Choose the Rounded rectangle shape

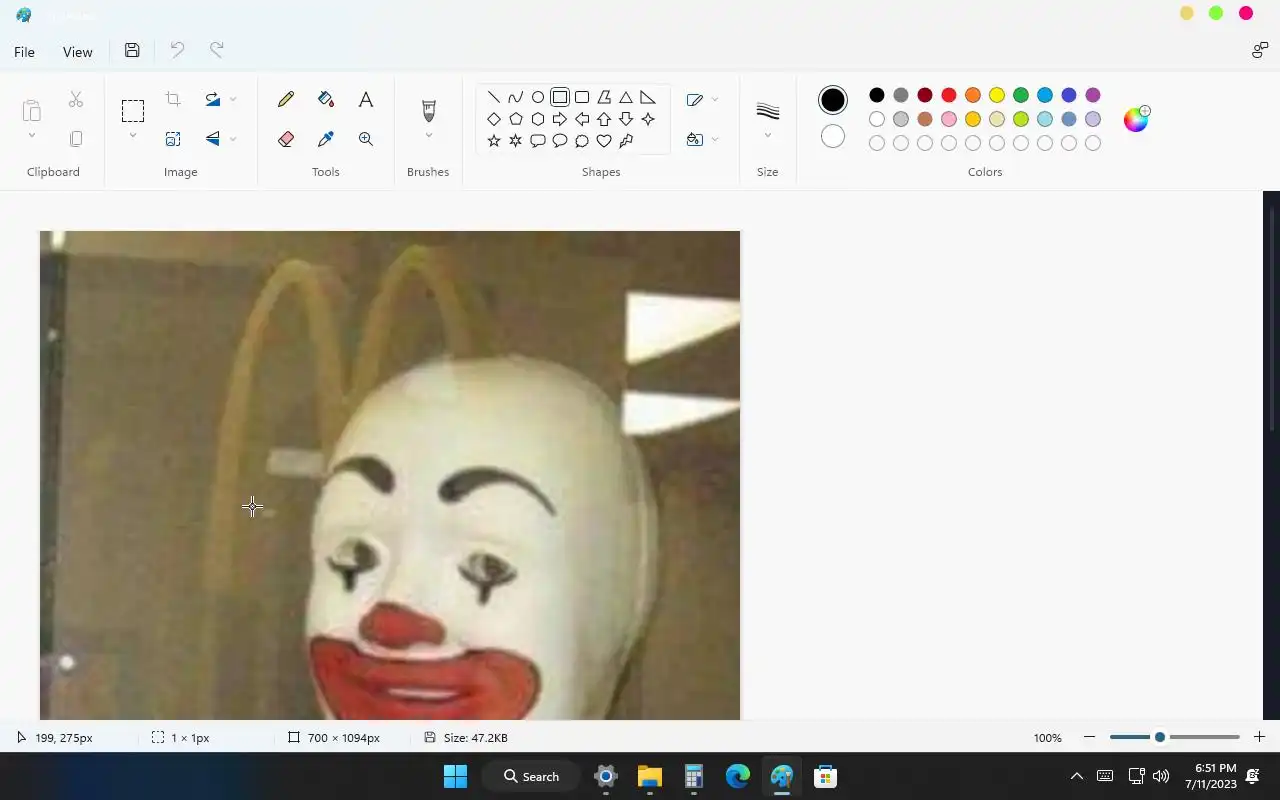click(x=582, y=97)
